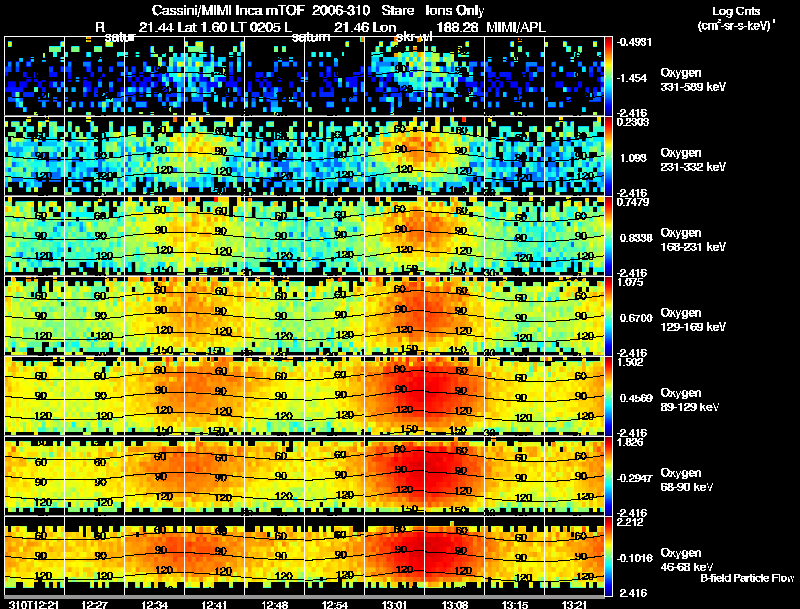Click the 0.7479 colorbar value
Screen dimensions: 800x609
(x=633, y=202)
